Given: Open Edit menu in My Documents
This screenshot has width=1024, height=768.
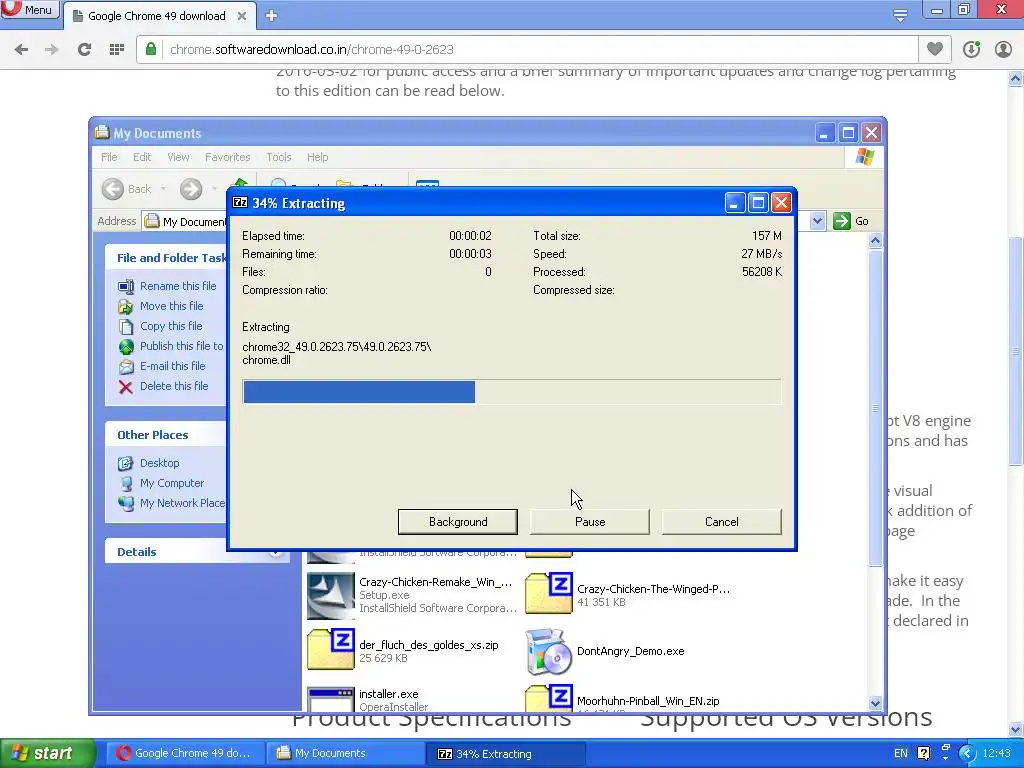Looking at the screenshot, I should [142, 157].
